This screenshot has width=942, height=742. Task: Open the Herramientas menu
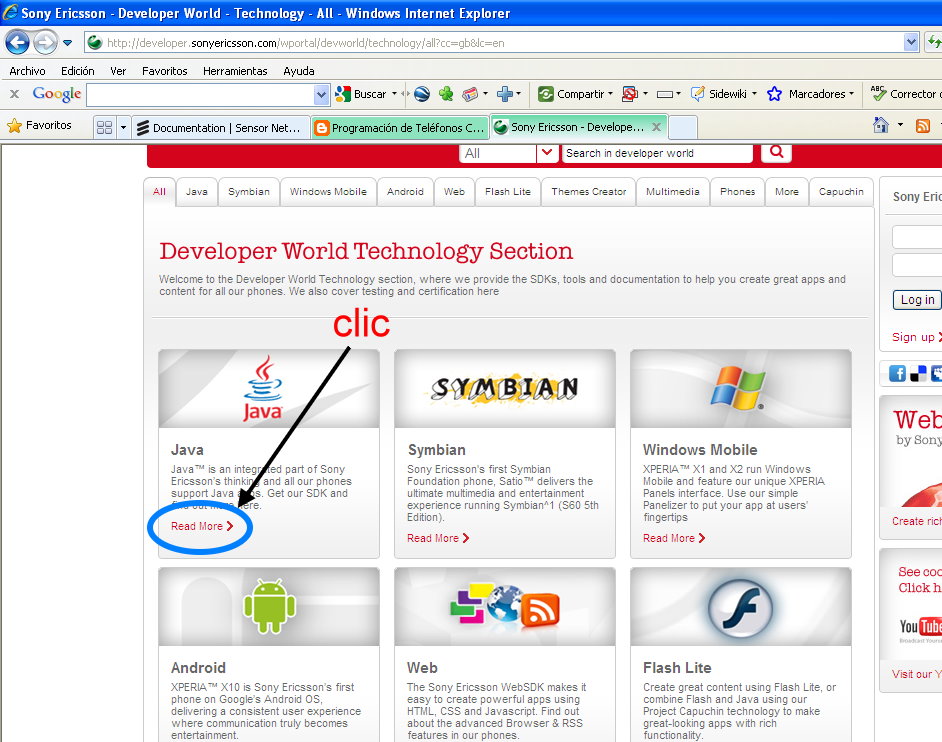coord(235,71)
